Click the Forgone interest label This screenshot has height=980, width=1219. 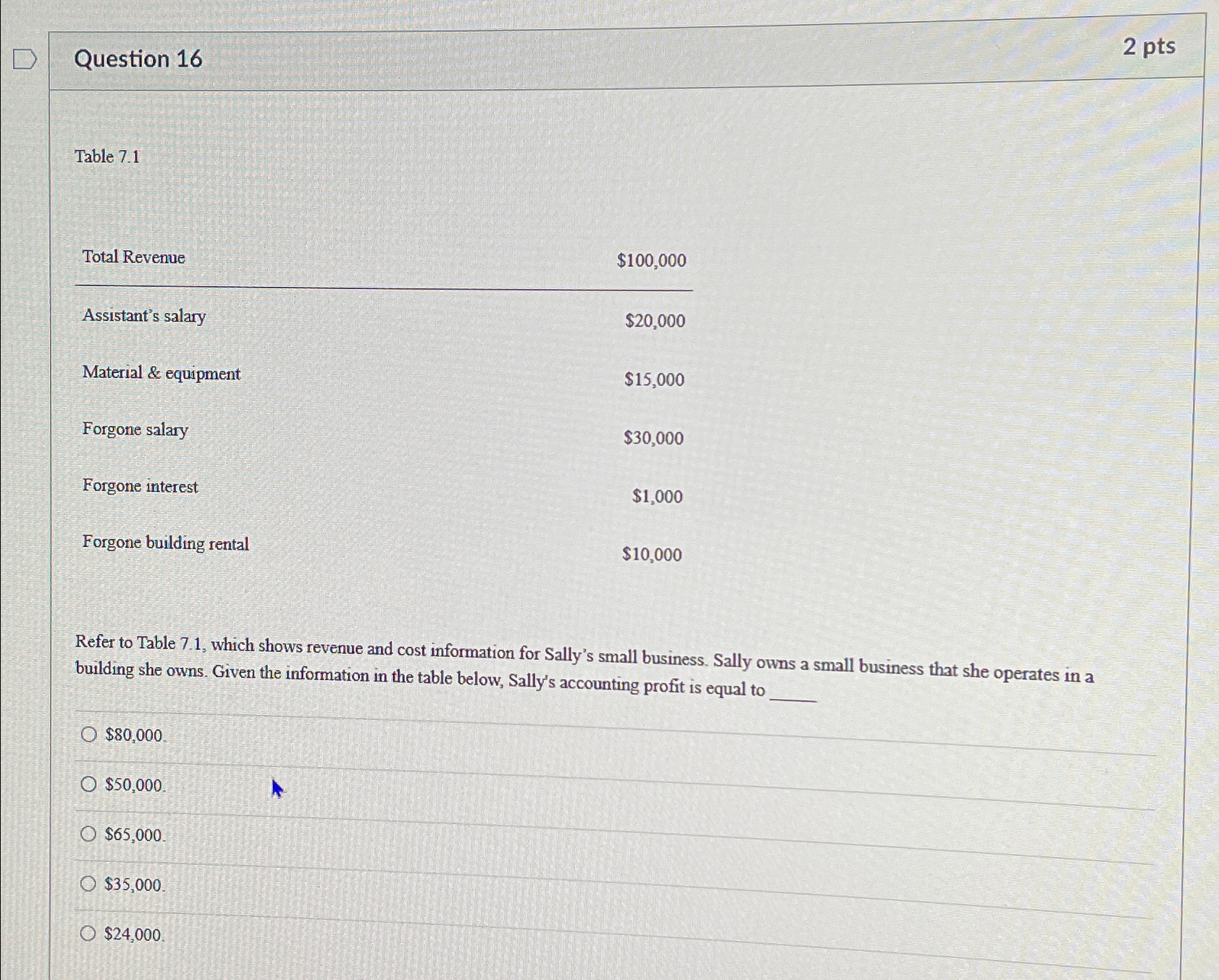[x=140, y=486]
